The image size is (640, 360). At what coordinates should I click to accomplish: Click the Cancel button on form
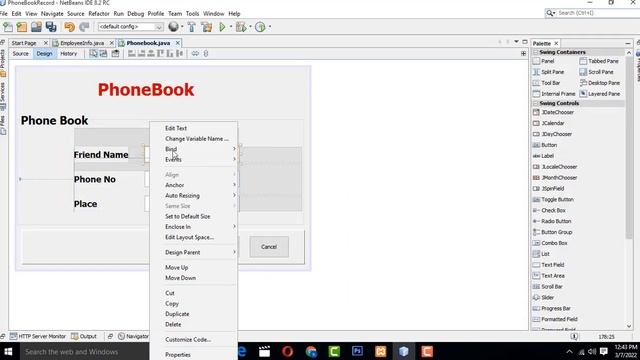(269, 247)
